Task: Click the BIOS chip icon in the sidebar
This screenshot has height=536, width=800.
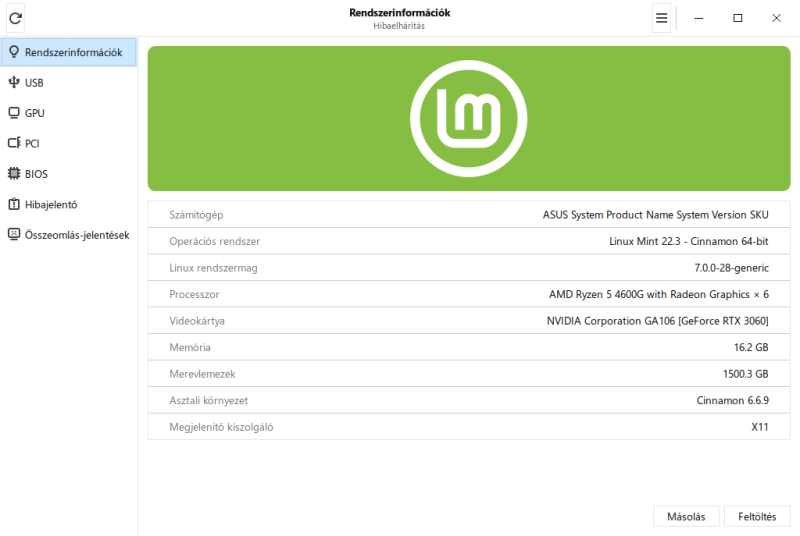Action: click(14, 173)
